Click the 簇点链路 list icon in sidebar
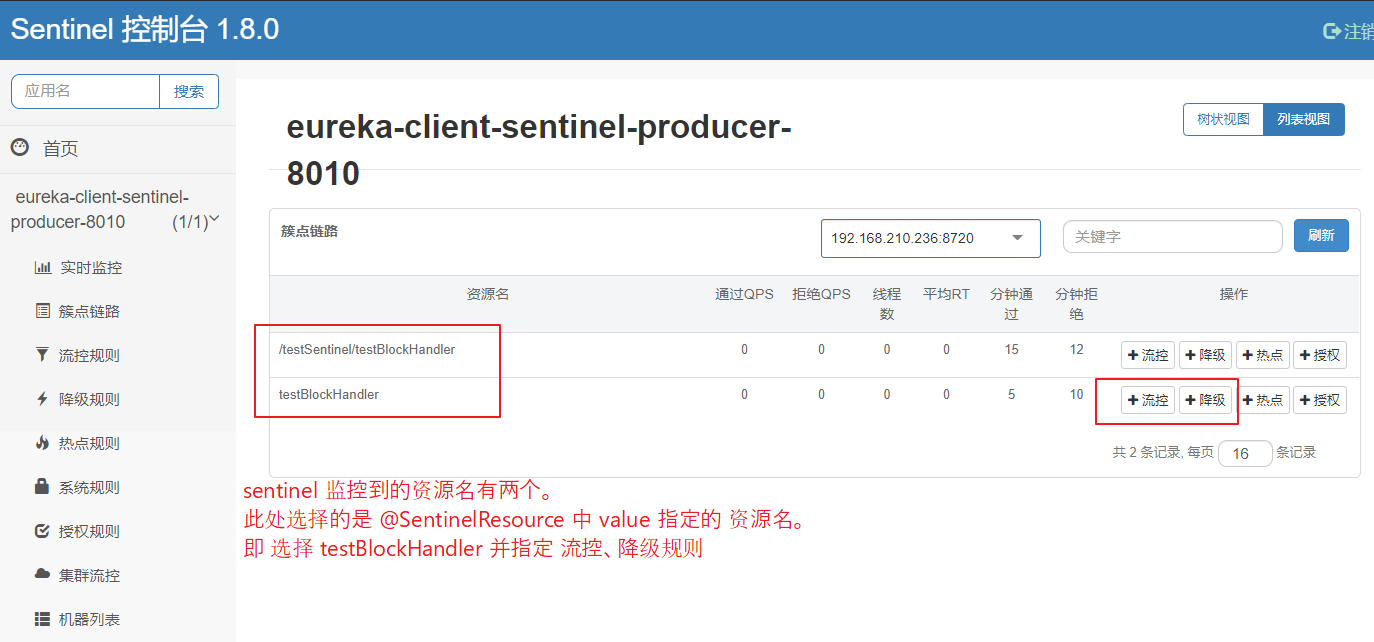The width and height of the screenshot is (1374, 642). coord(42,311)
